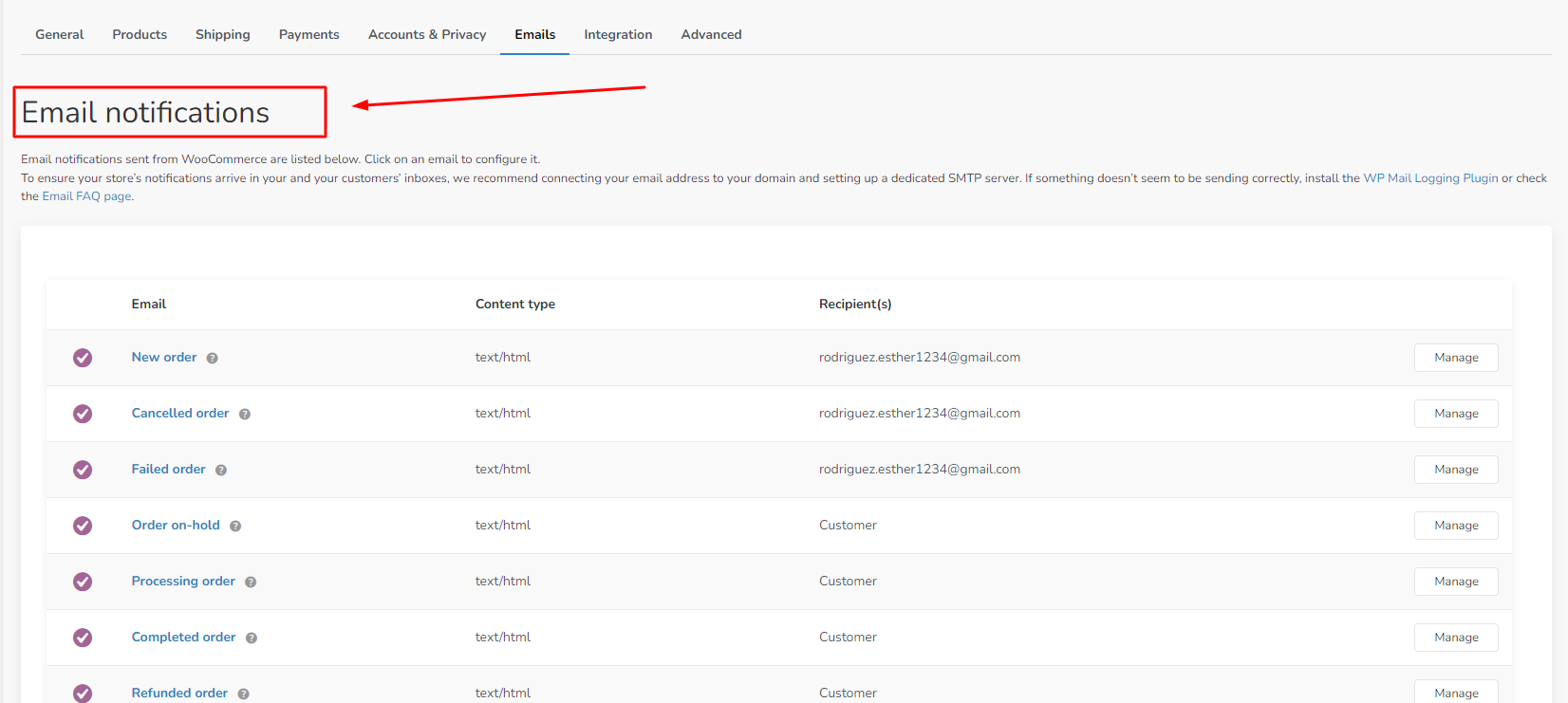Click enabled checkmark for Completed order
Viewport: 1568px width, 703px height.
(x=83, y=638)
